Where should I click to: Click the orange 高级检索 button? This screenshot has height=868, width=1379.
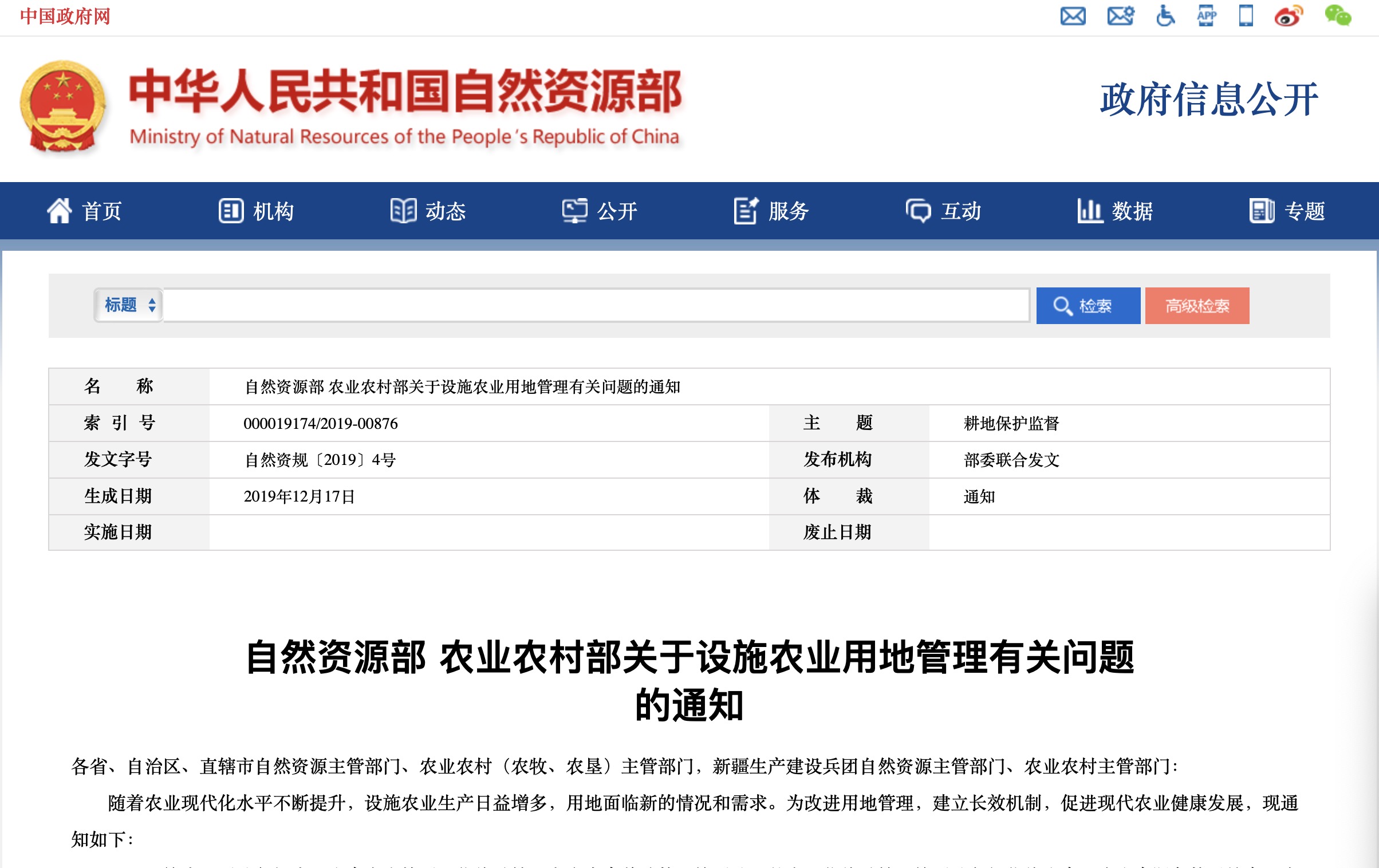pos(1197,306)
